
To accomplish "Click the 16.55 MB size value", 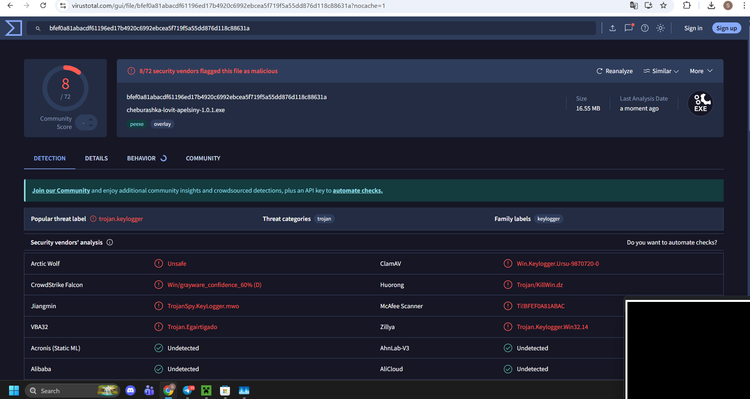I will (588, 109).
